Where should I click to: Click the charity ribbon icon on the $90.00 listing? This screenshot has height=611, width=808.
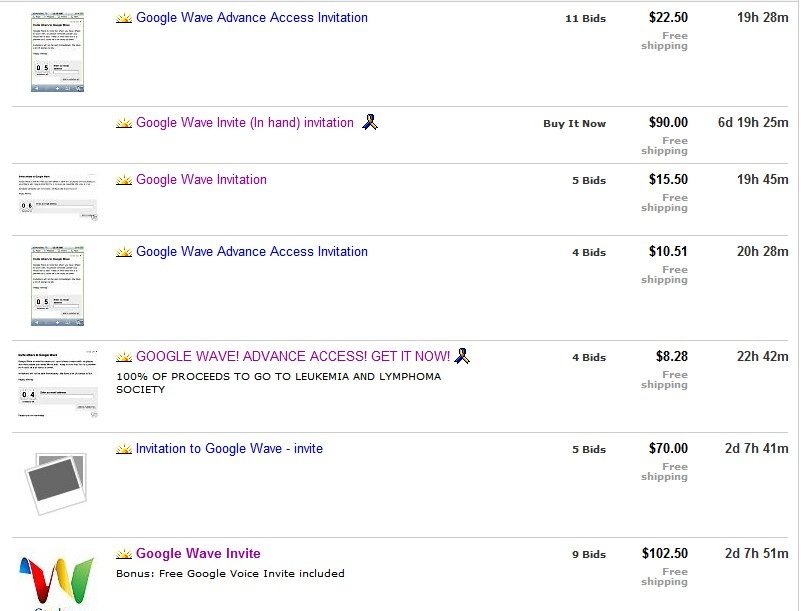370,123
